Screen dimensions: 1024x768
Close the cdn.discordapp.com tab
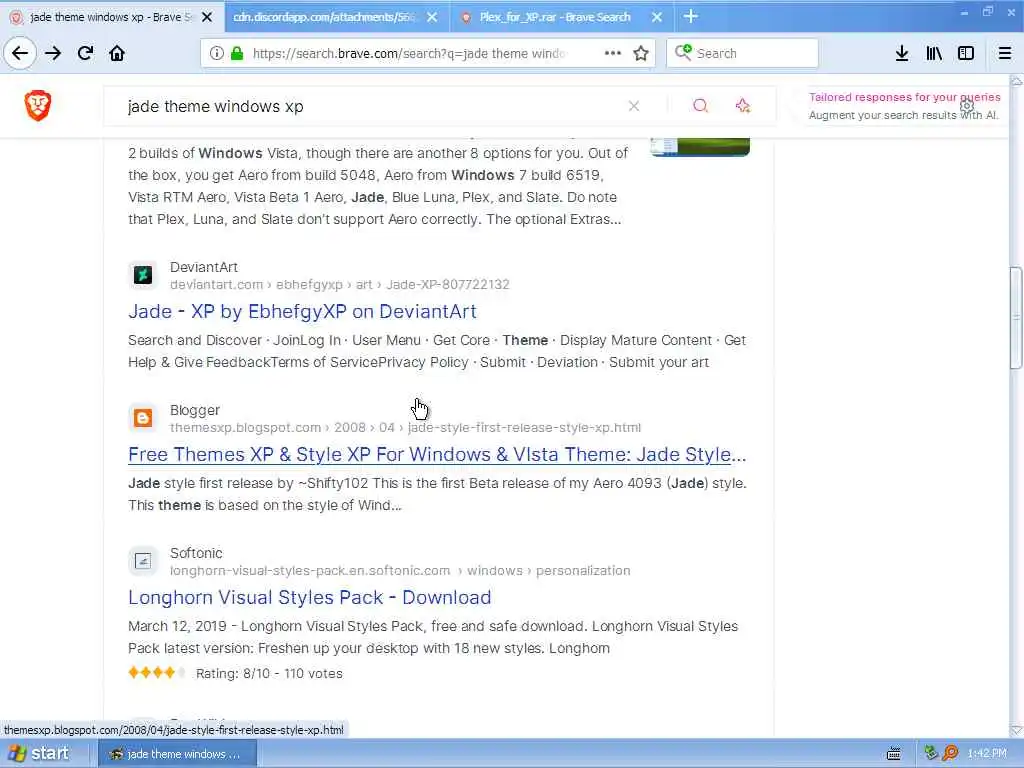432,17
